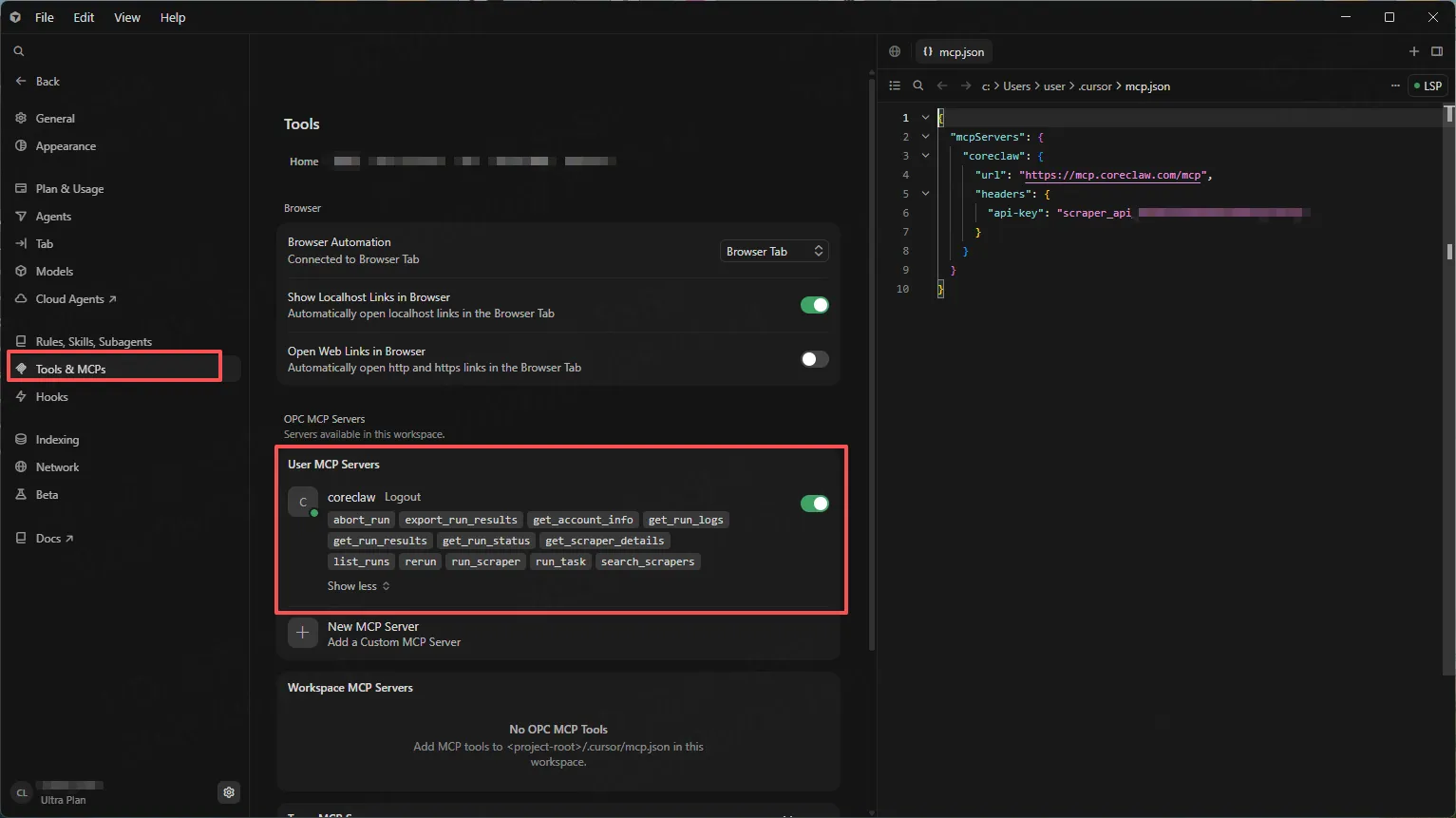Click the CL account avatar

(x=22, y=792)
